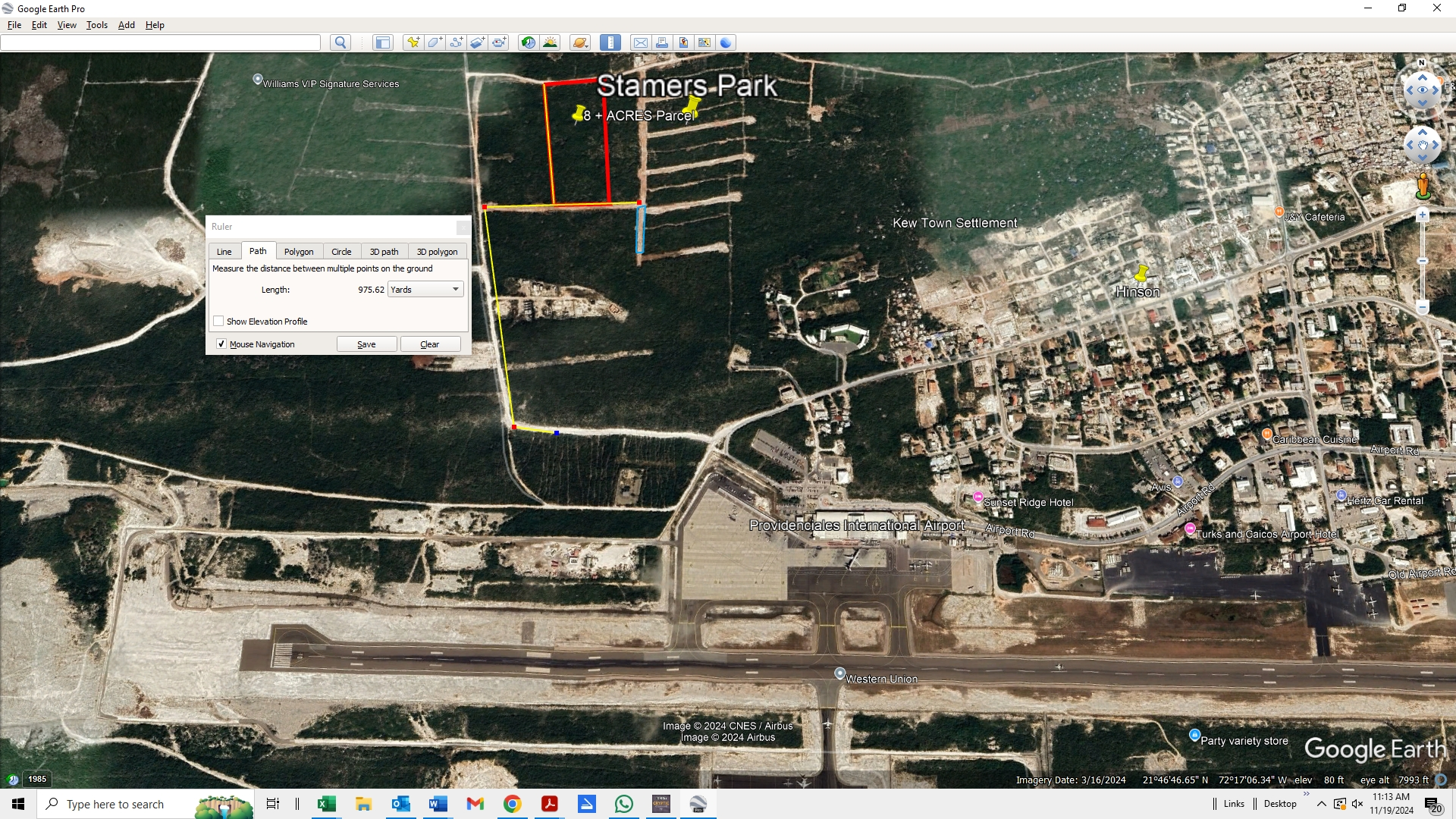The width and height of the screenshot is (1456, 819).
Task: Click the Print icon
Action: click(662, 42)
